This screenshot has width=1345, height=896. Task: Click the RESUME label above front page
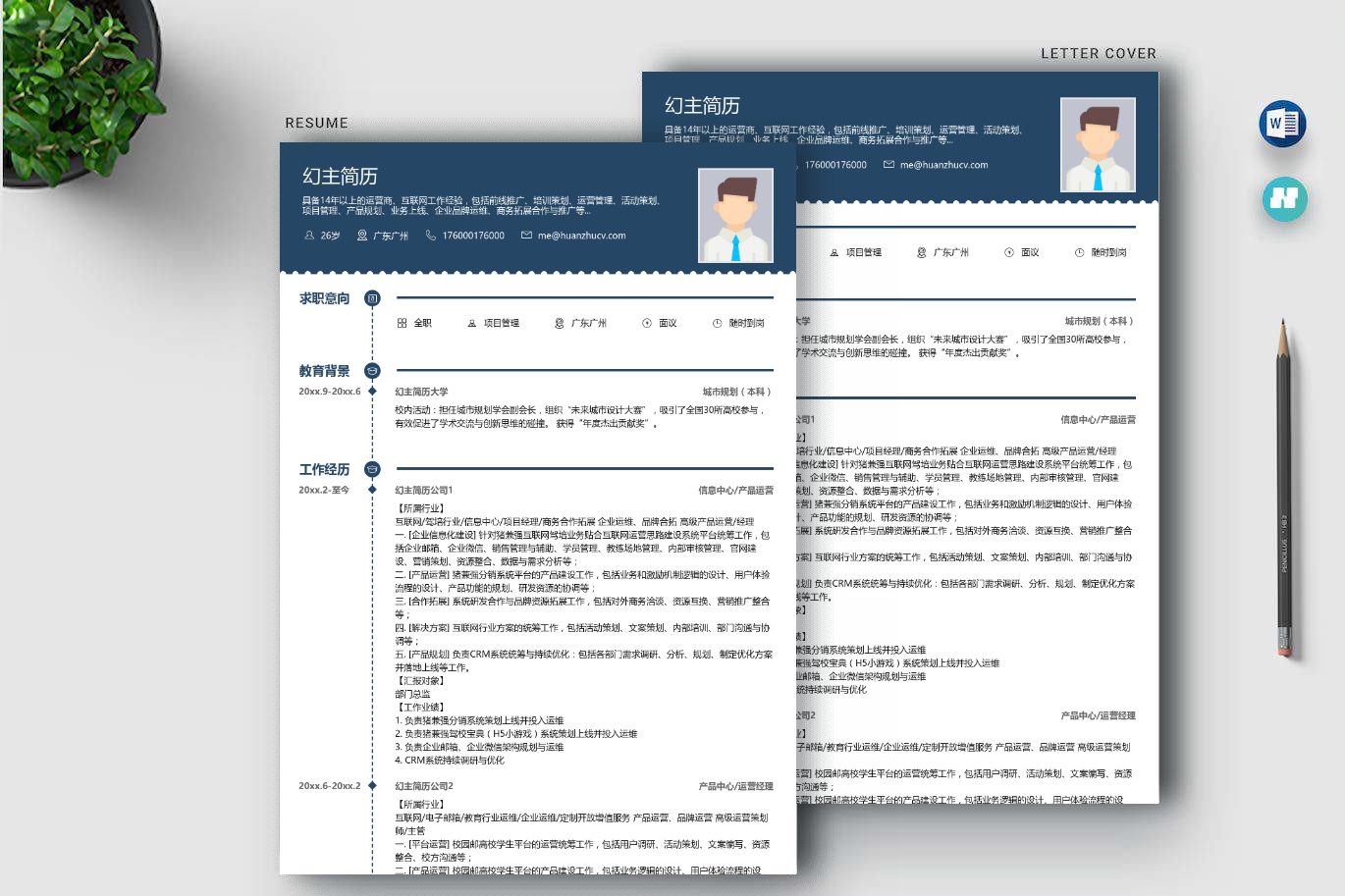(x=316, y=123)
